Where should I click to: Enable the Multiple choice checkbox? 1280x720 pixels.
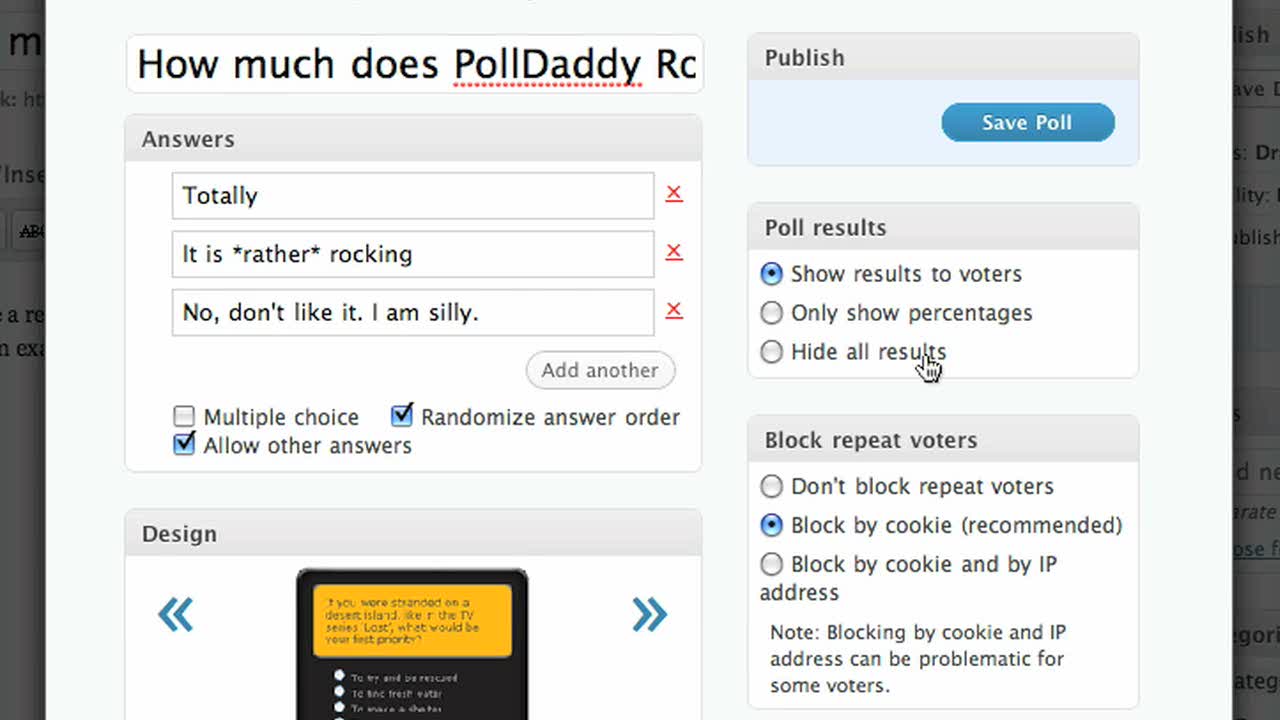184,417
